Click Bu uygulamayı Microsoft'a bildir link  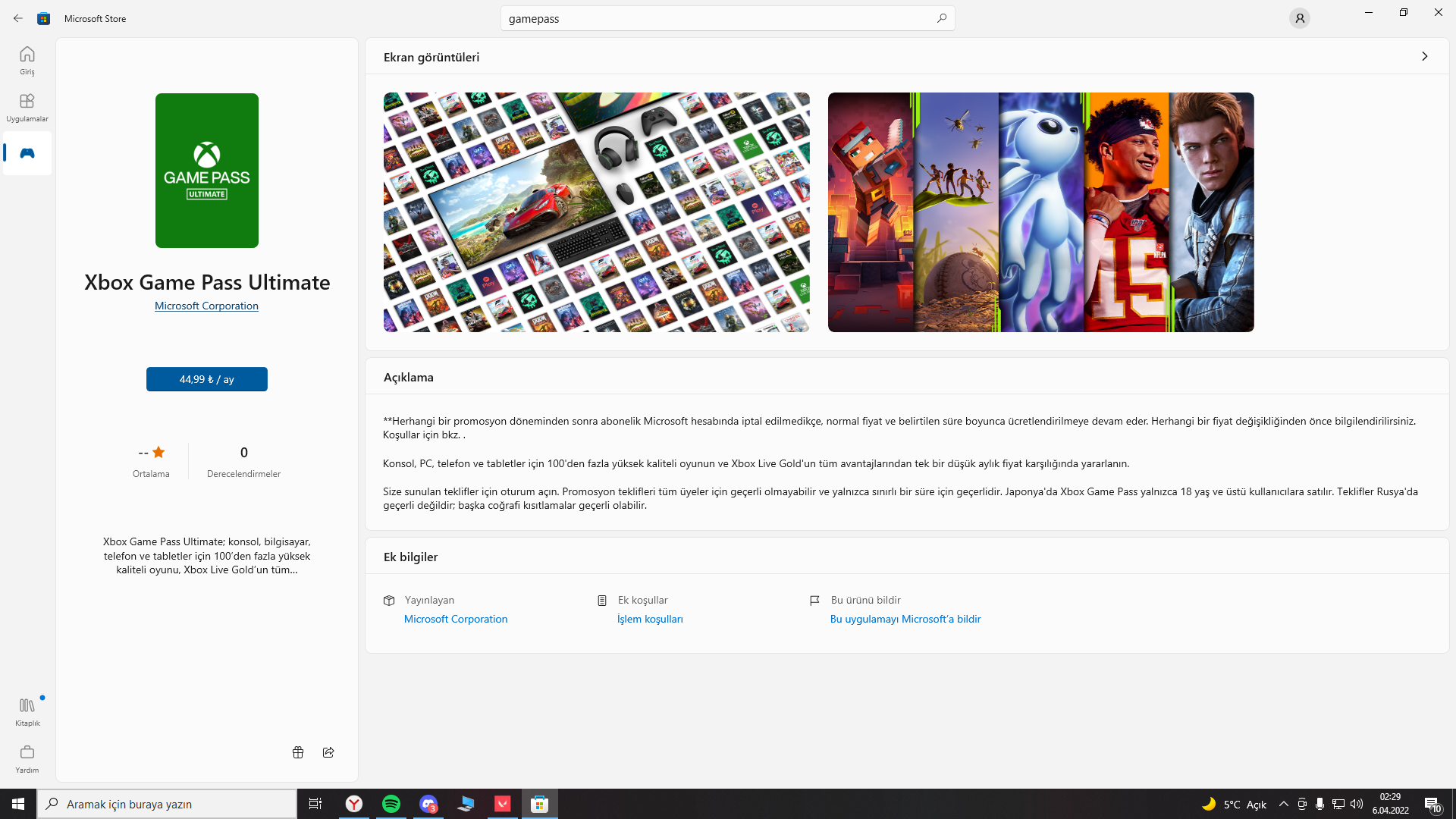pyautogui.click(x=905, y=619)
